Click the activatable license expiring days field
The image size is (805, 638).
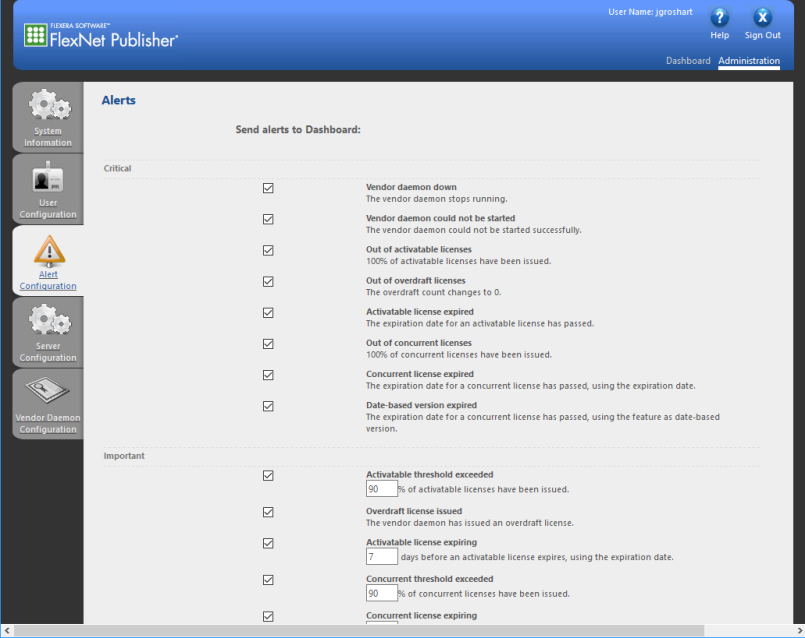pos(381,557)
